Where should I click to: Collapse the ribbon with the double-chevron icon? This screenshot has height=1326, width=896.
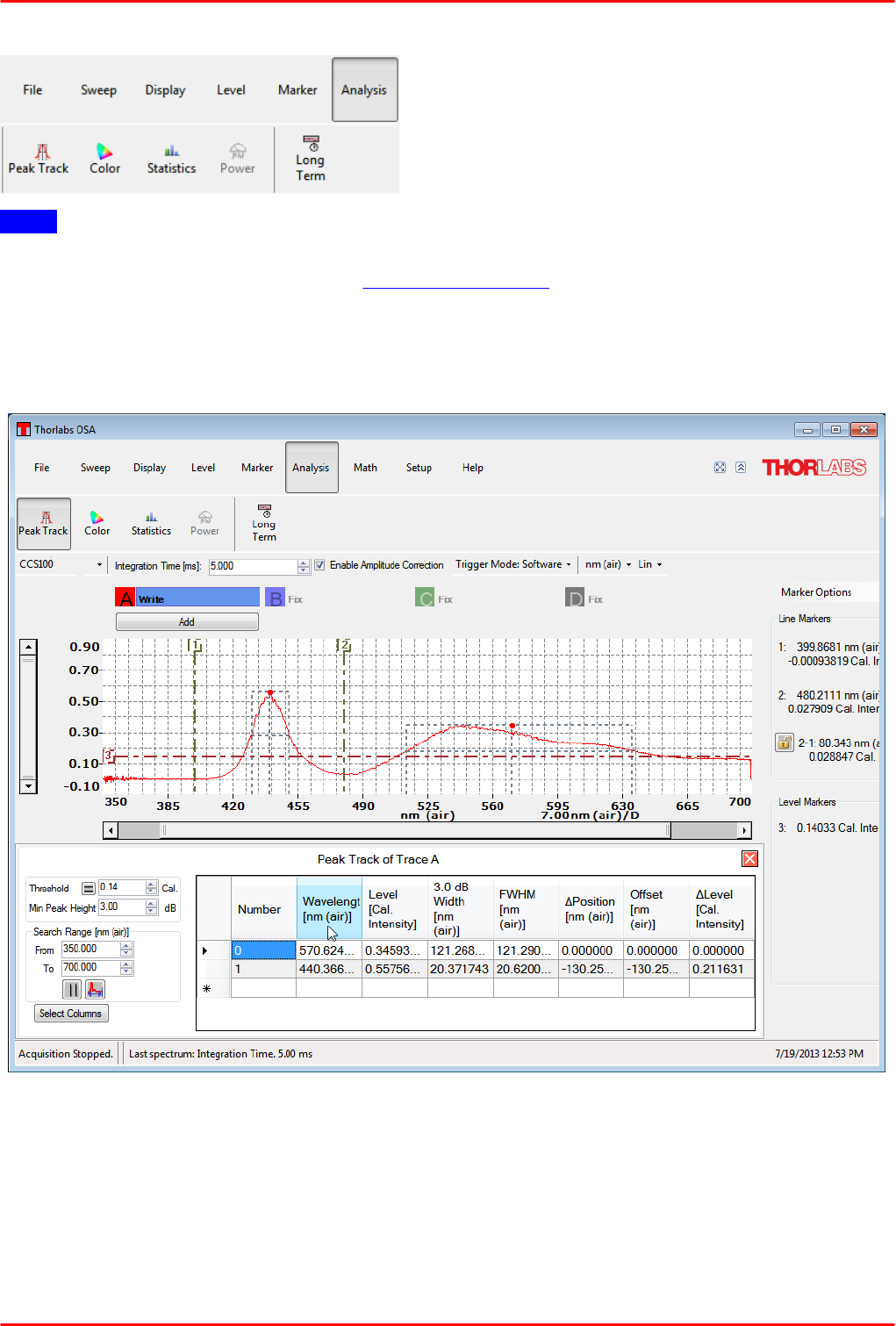[x=741, y=468]
